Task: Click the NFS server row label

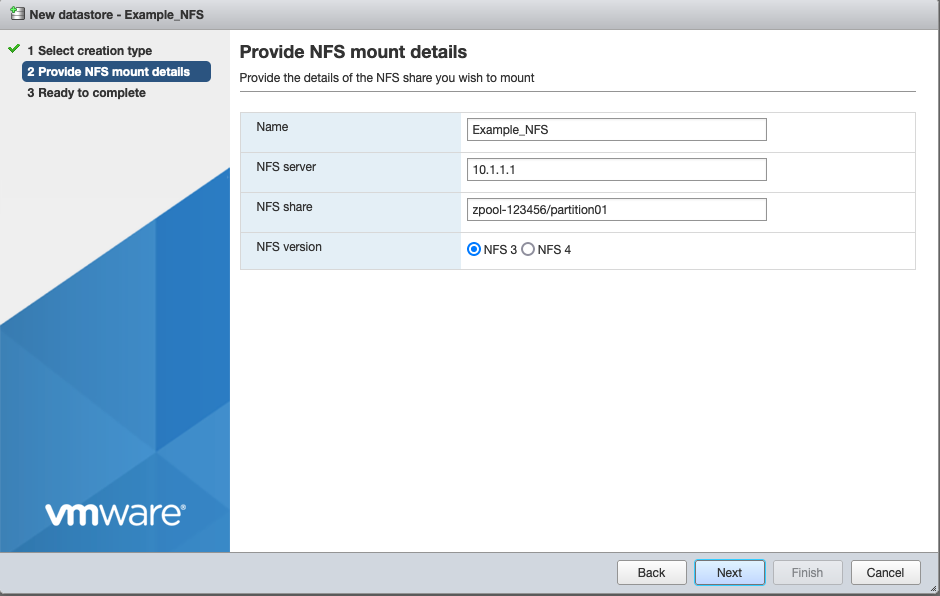Action: 285,167
